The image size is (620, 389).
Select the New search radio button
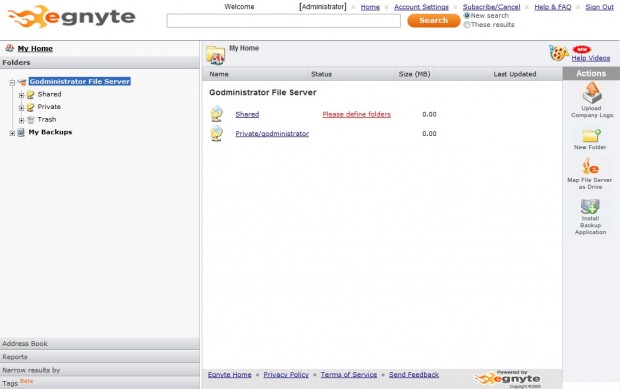point(467,15)
